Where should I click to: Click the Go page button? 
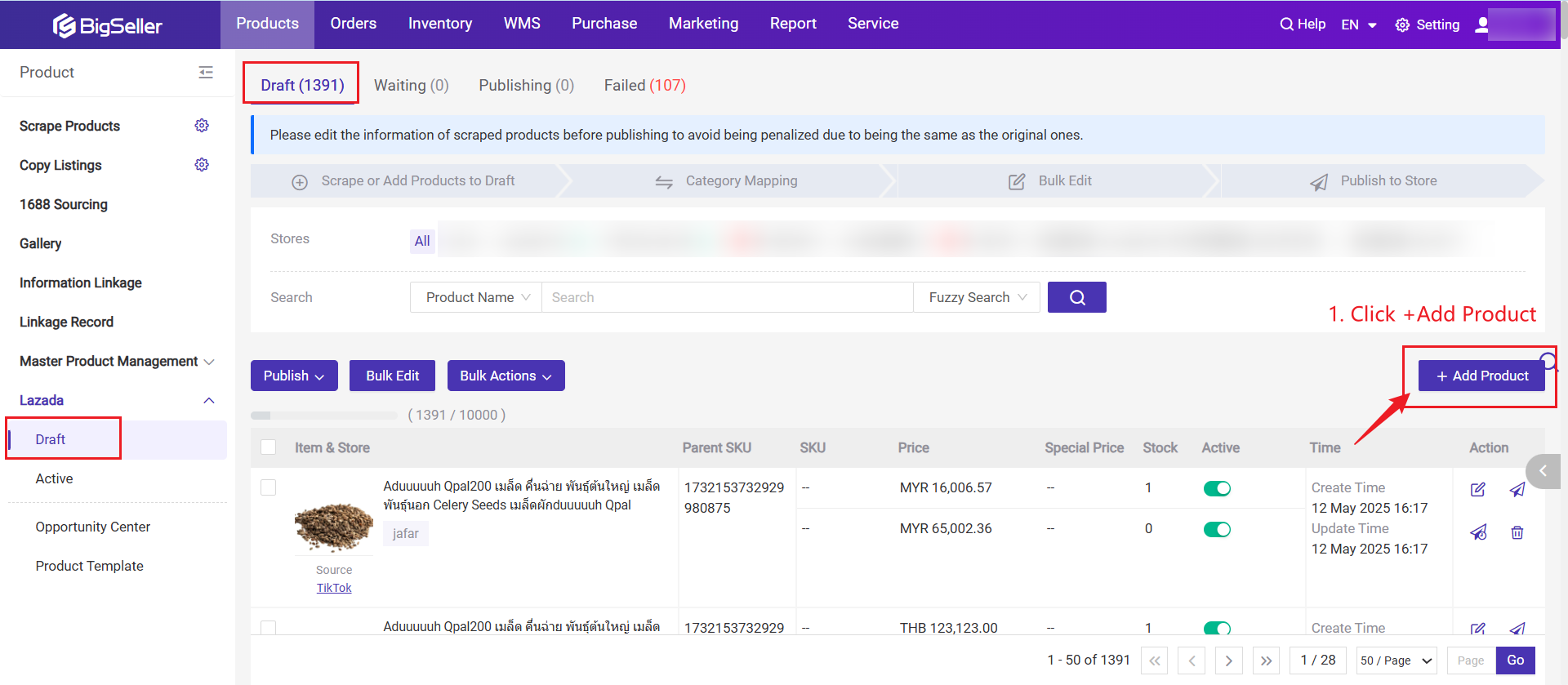click(1516, 661)
